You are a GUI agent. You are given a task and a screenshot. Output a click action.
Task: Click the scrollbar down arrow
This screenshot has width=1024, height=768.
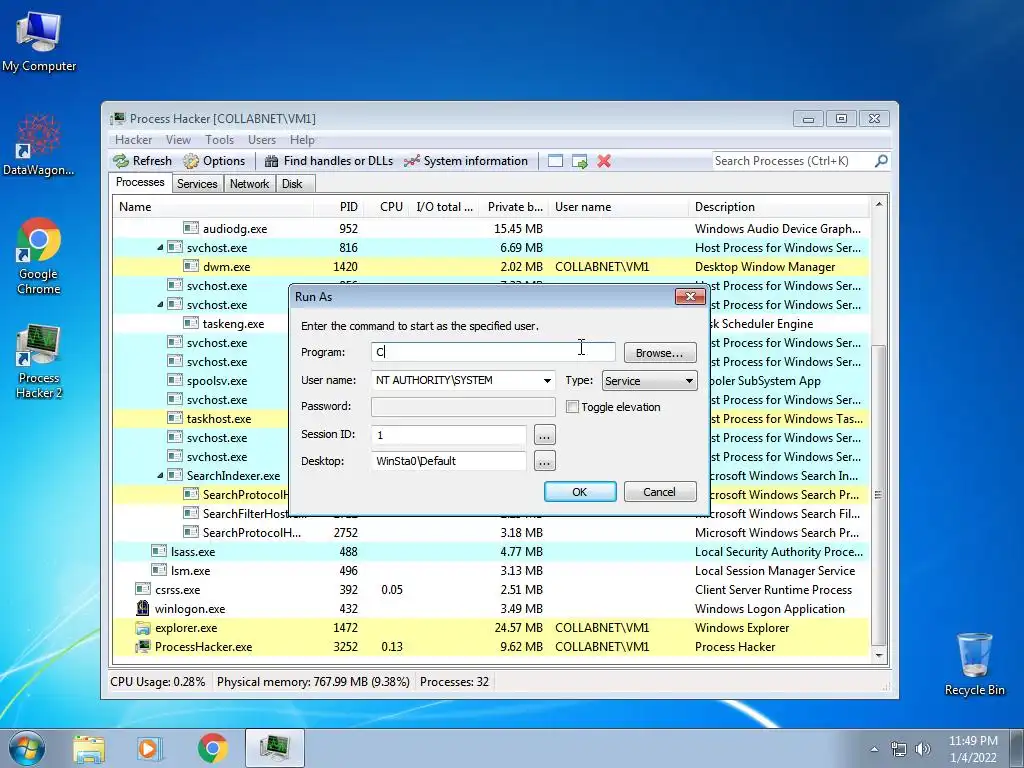point(879,655)
